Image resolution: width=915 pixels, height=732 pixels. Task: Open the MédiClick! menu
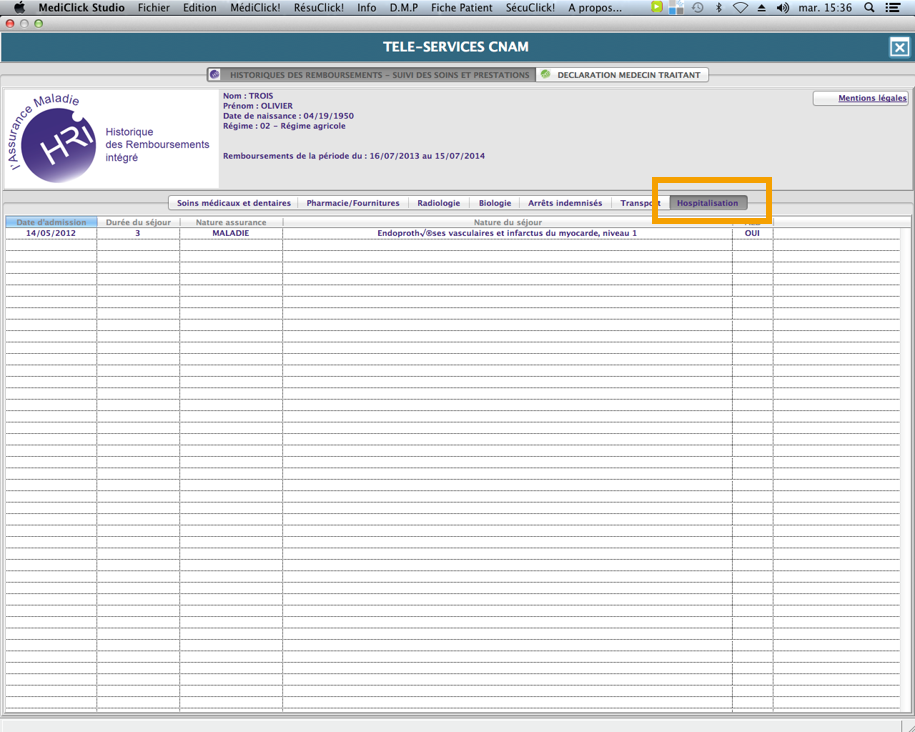tap(255, 8)
